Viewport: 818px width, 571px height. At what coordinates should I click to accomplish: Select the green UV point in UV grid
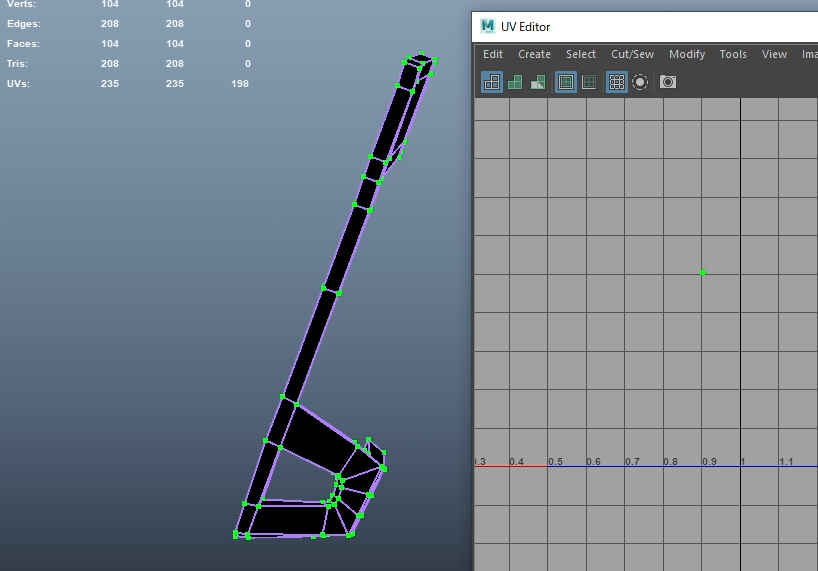click(703, 272)
